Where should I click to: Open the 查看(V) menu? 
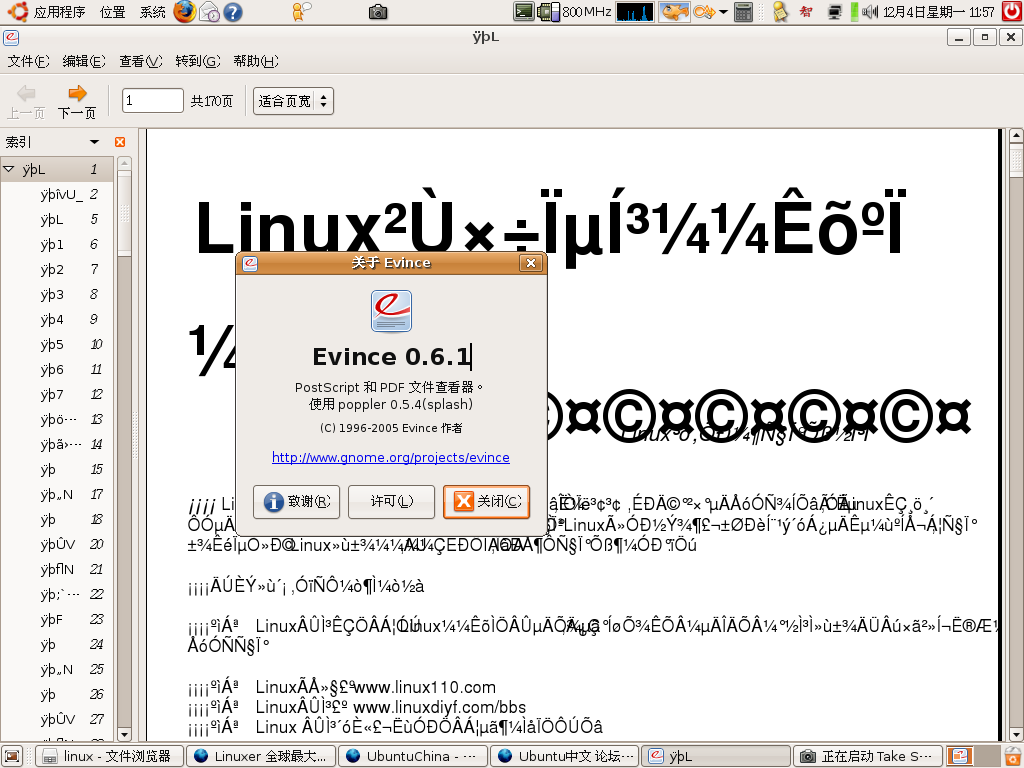coord(140,61)
